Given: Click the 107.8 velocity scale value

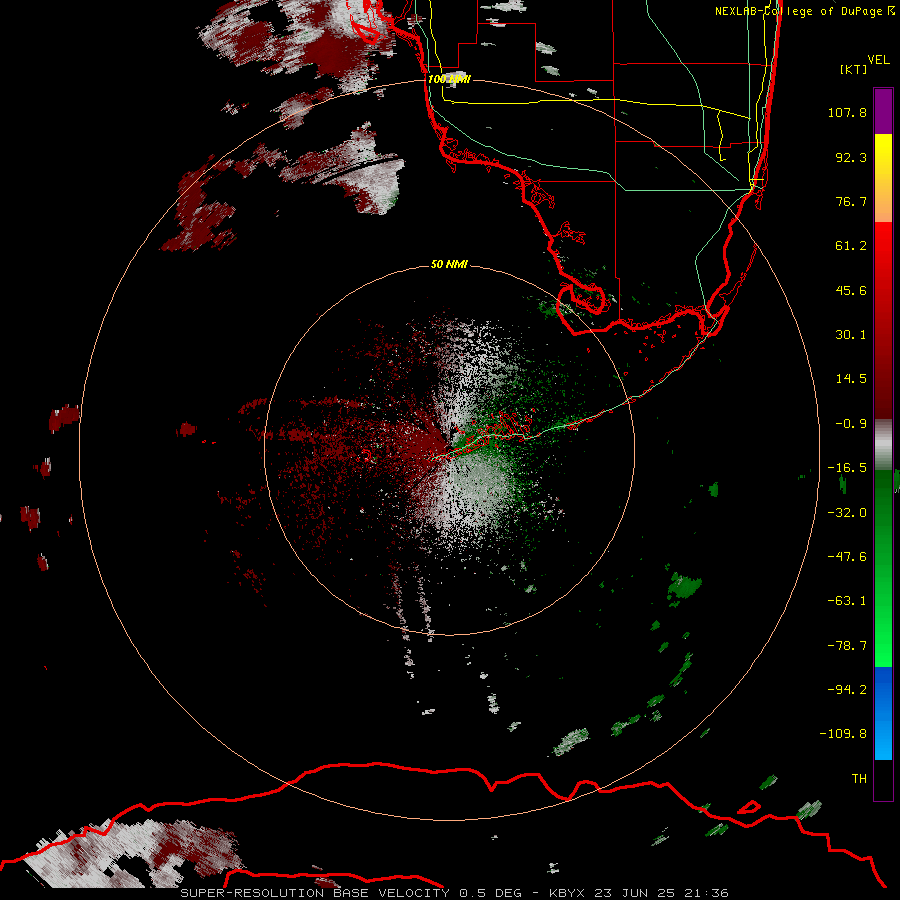Looking at the screenshot, I should pos(847,112).
